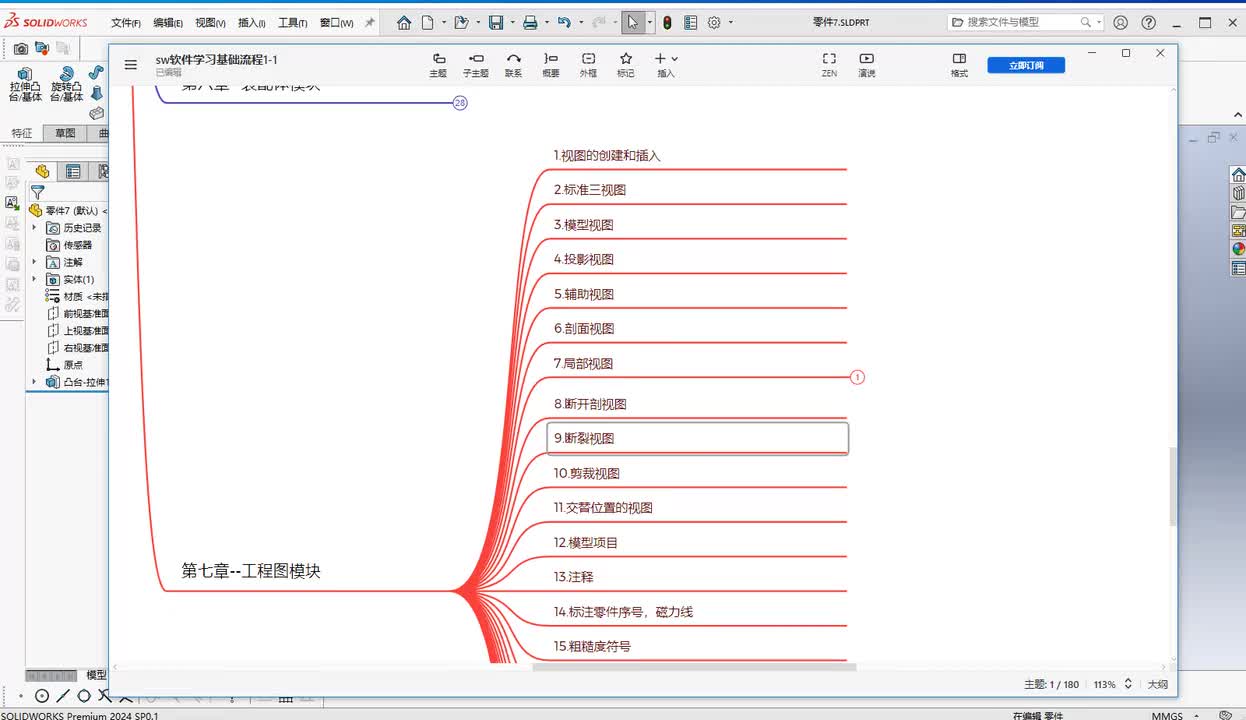Select the 旋转凸台/基体 revolve tool
Screen dimensions: 1246x720
(66, 84)
